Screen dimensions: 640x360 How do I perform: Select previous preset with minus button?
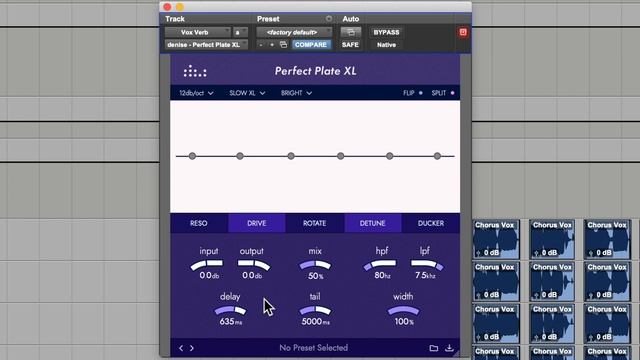click(x=261, y=44)
